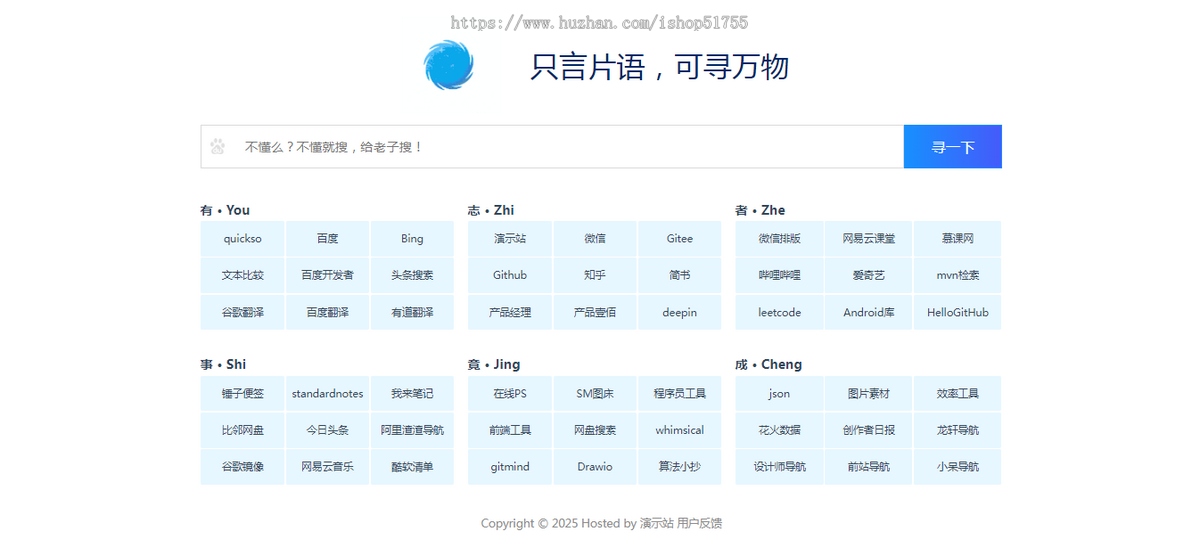Open the Gitee link
This screenshot has width=1200, height=556.
[680, 239]
